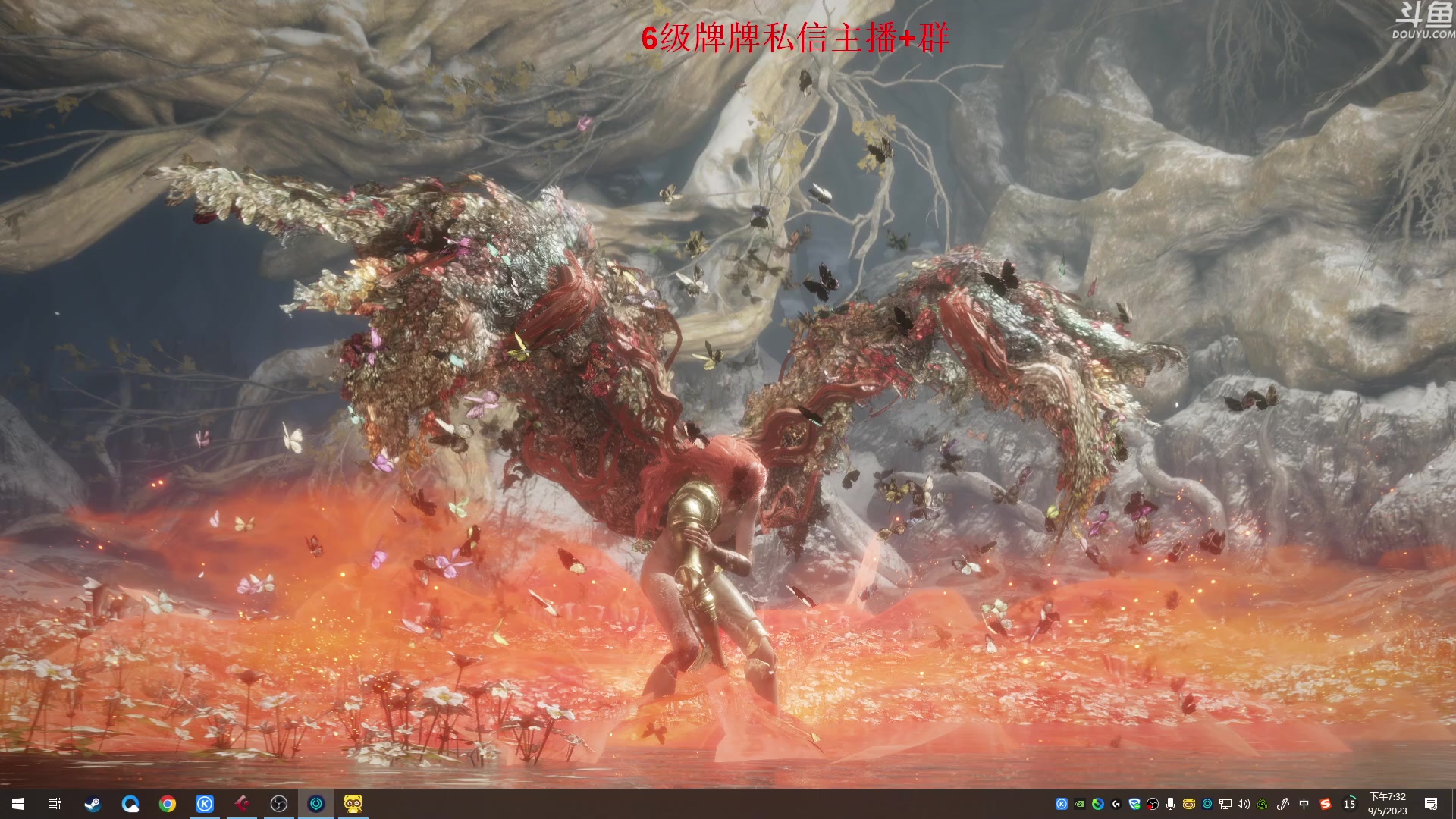Switch to the teal circular power-icon taskbar app
Viewport: 1456px width, 819px height.
point(316,804)
